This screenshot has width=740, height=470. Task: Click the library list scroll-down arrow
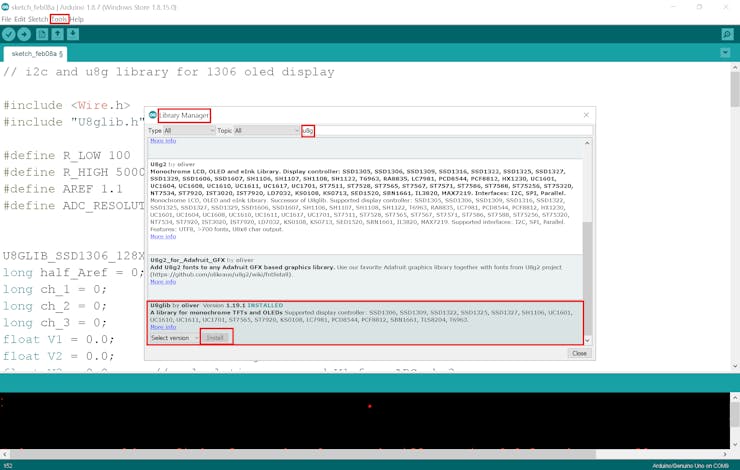pyautogui.click(x=588, y=340)
